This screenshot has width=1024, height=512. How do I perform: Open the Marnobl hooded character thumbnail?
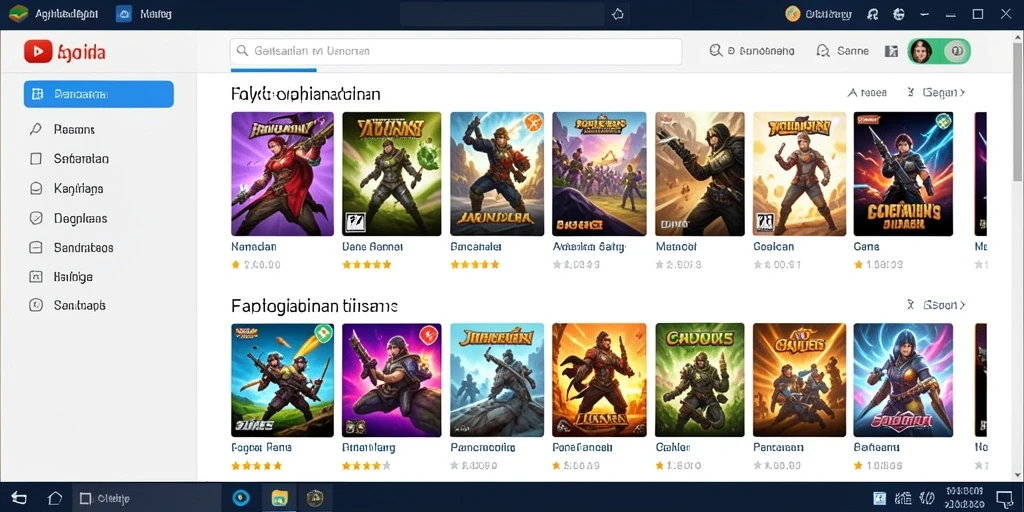click(x=699, y=174)
